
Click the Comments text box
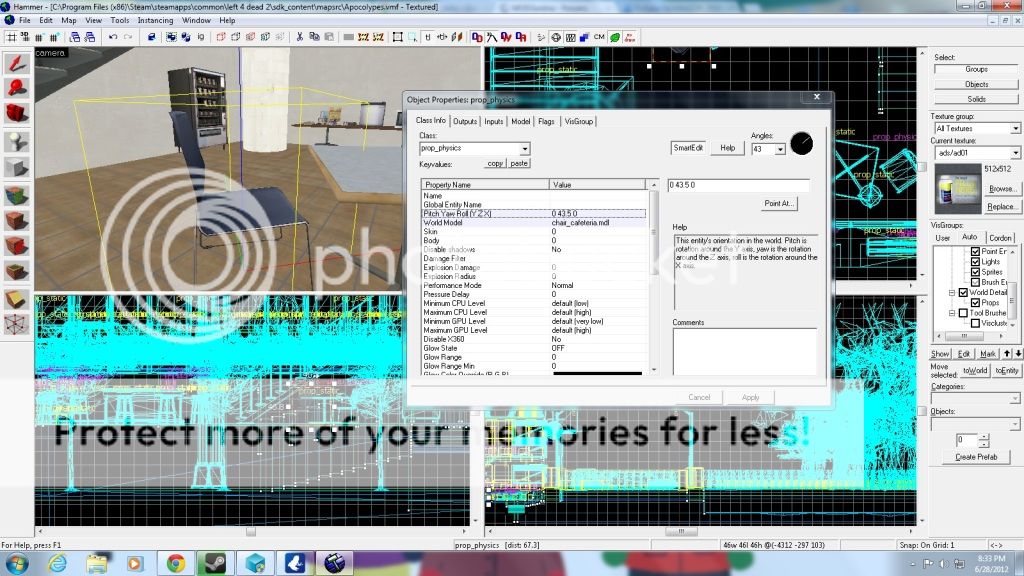(744, 351)
